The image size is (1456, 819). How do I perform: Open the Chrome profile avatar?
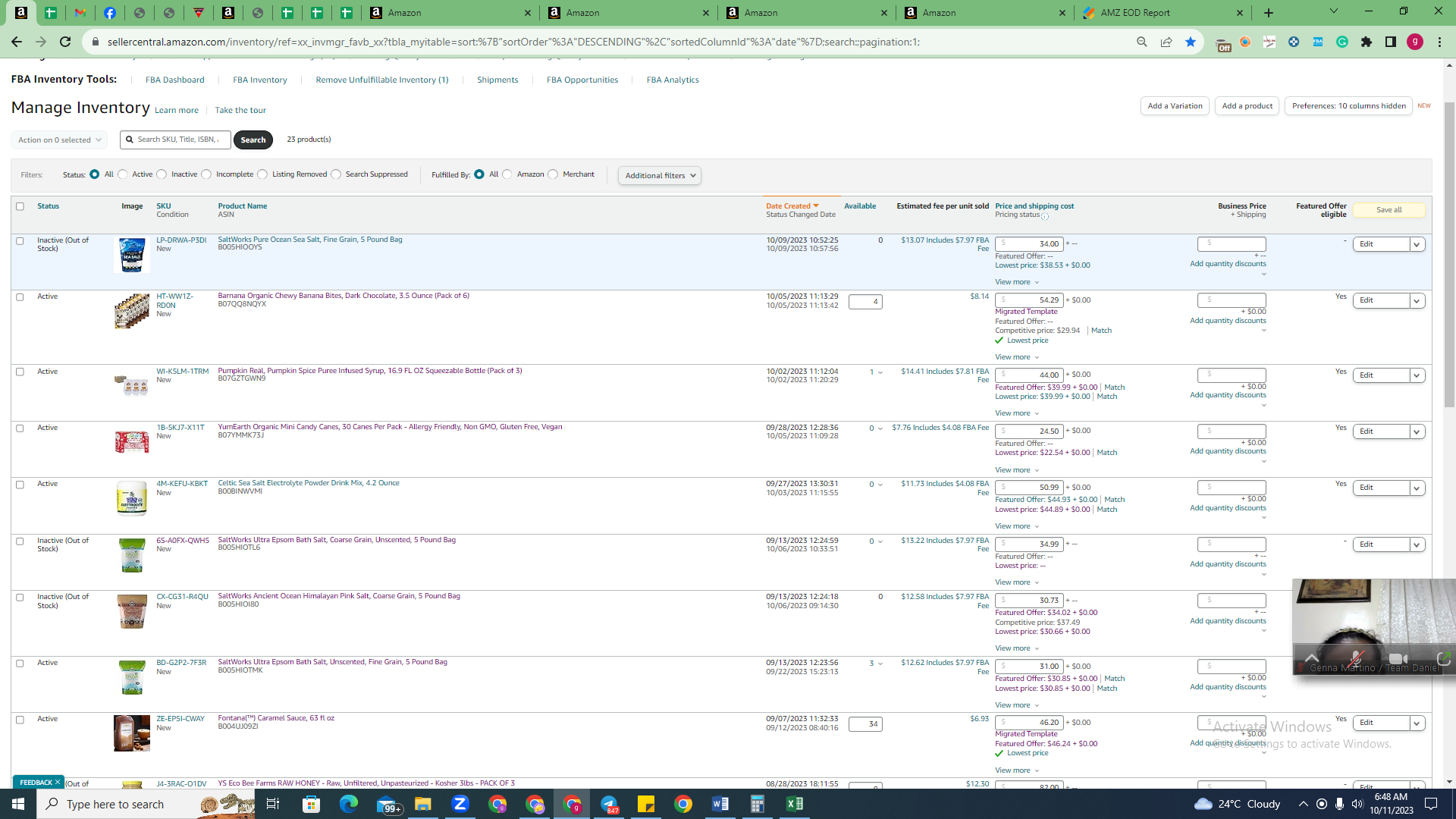click(x=1415, y=42)
